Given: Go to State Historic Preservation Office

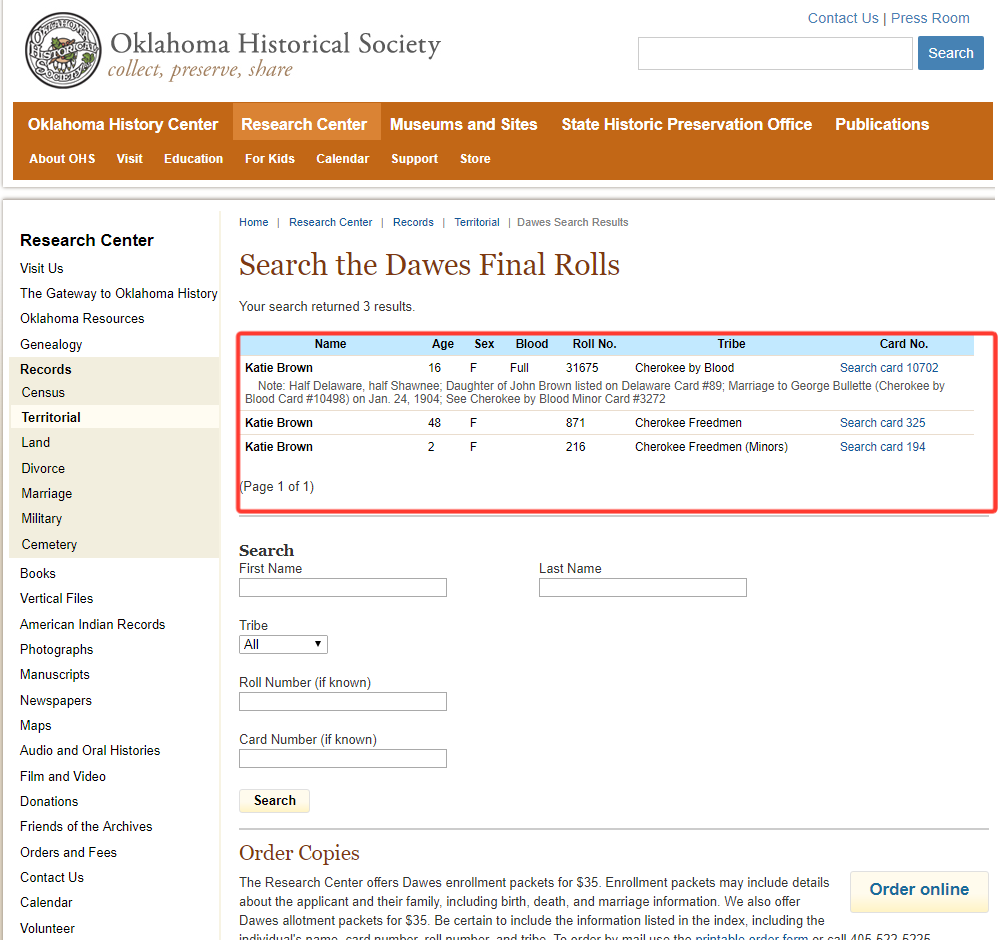Looking at the screenshot, I should pos(686,124).
